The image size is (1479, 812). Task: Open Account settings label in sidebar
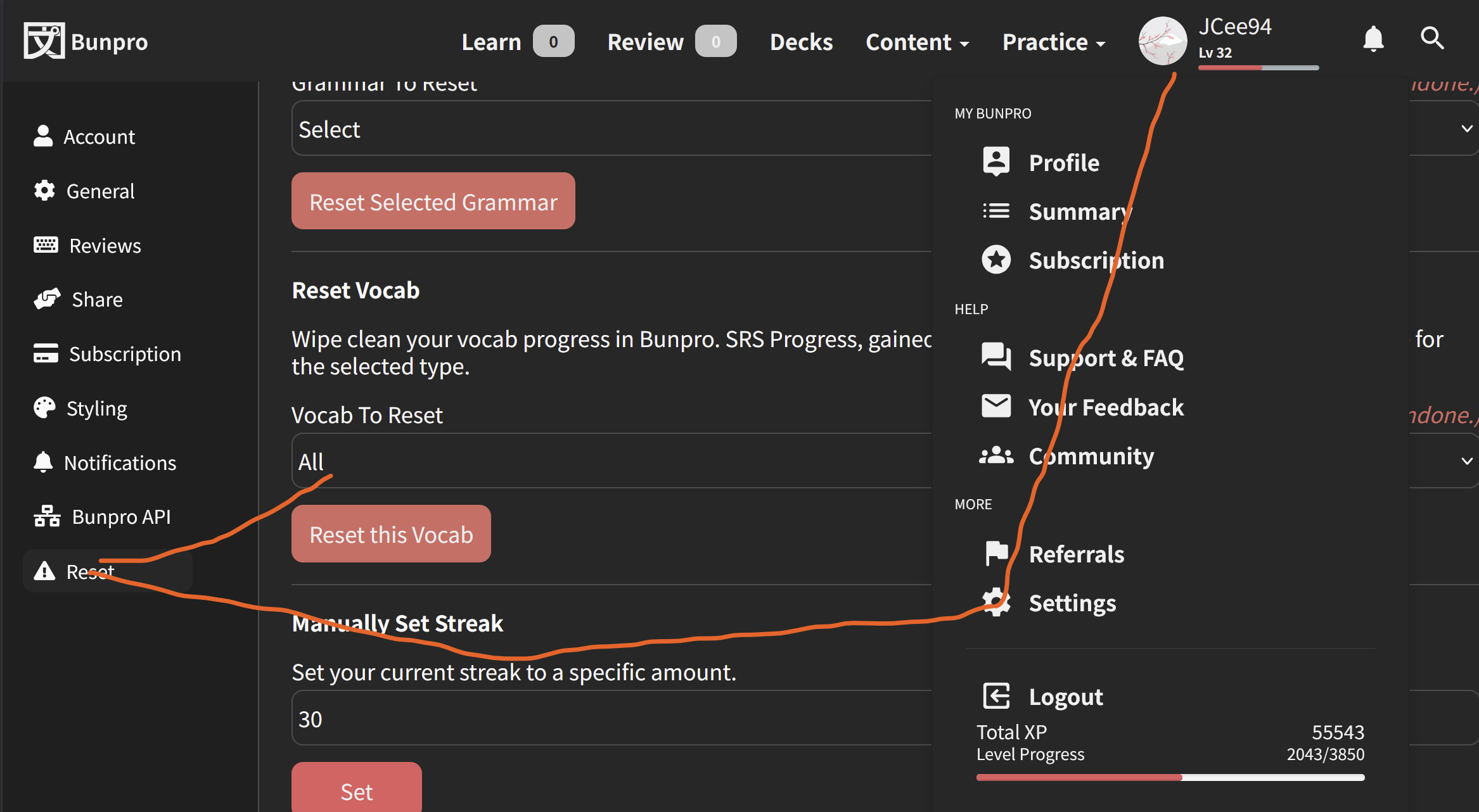tap(99, 137)
